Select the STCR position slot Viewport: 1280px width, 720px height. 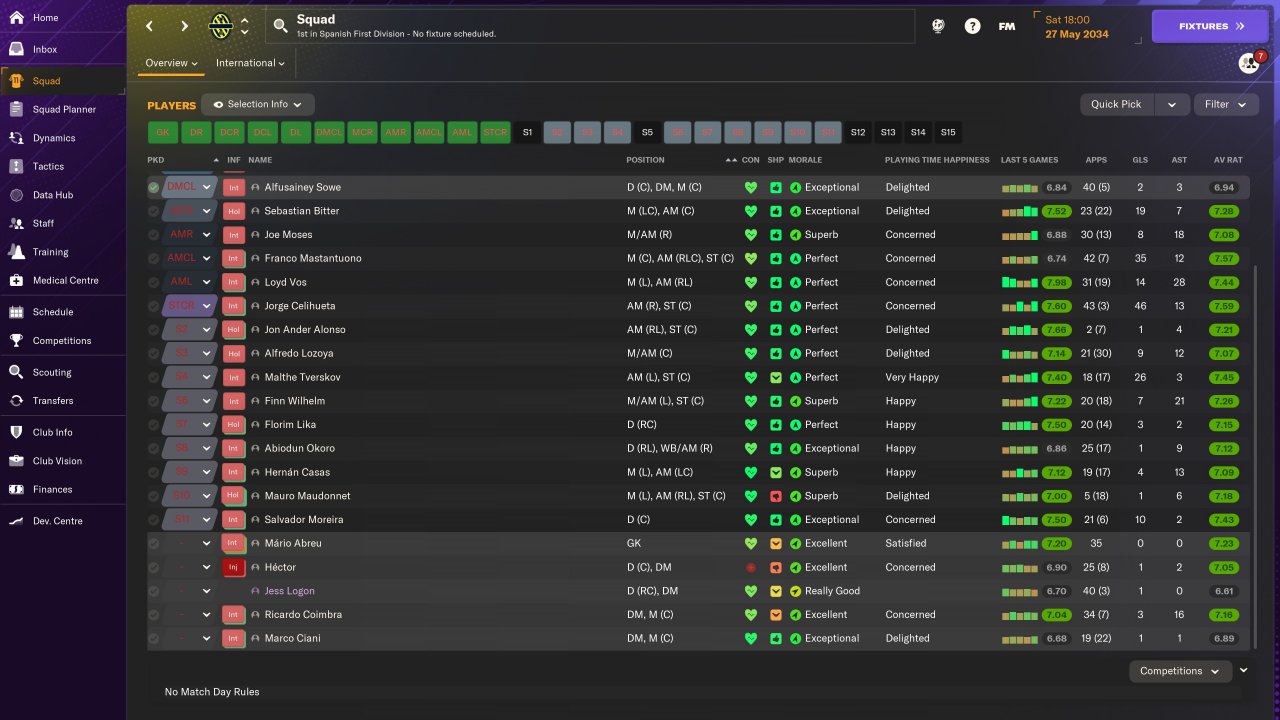click(495, 132)
